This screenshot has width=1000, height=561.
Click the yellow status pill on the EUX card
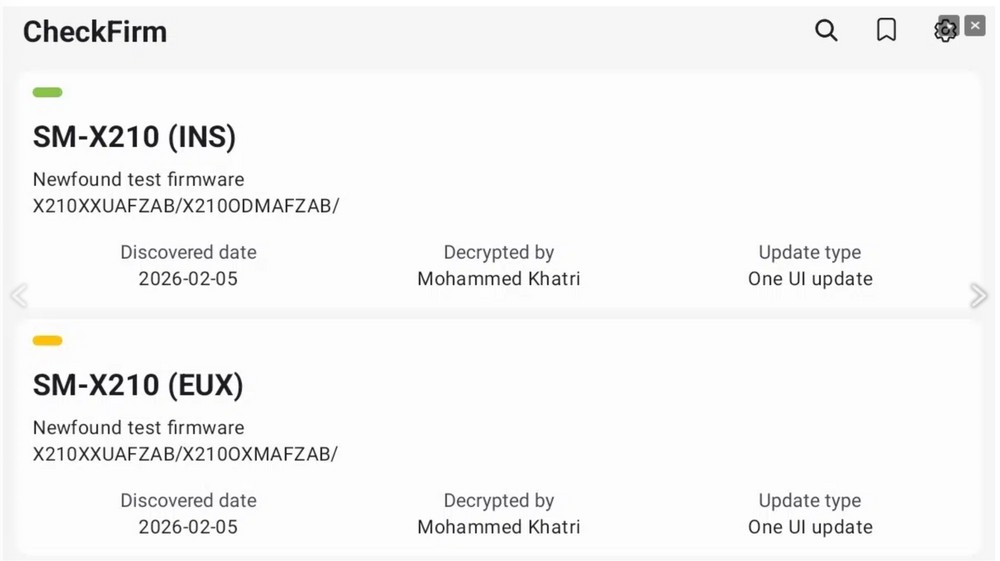(x=47, y=341)
